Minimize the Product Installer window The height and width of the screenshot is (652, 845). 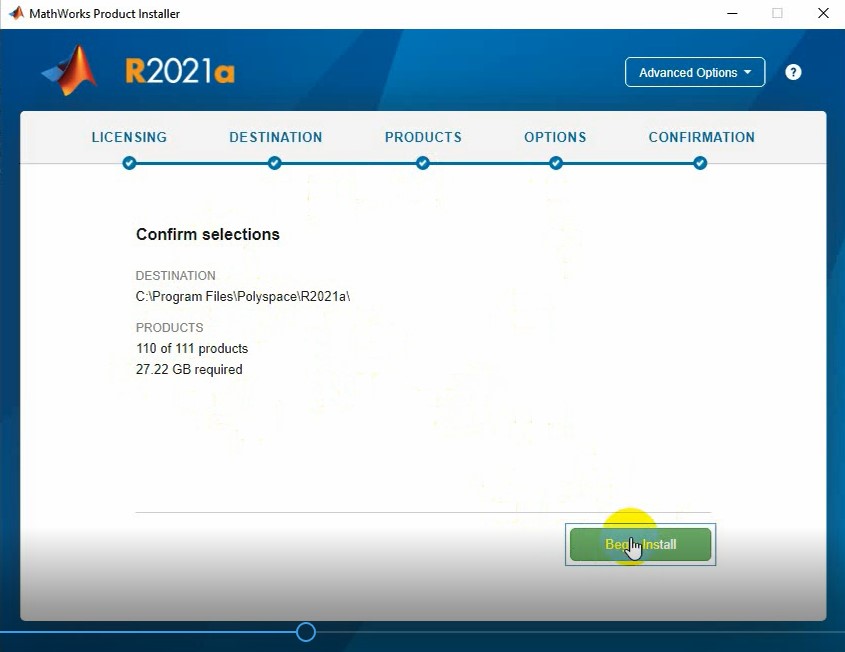pyautogui.click(x=731, y=14)
